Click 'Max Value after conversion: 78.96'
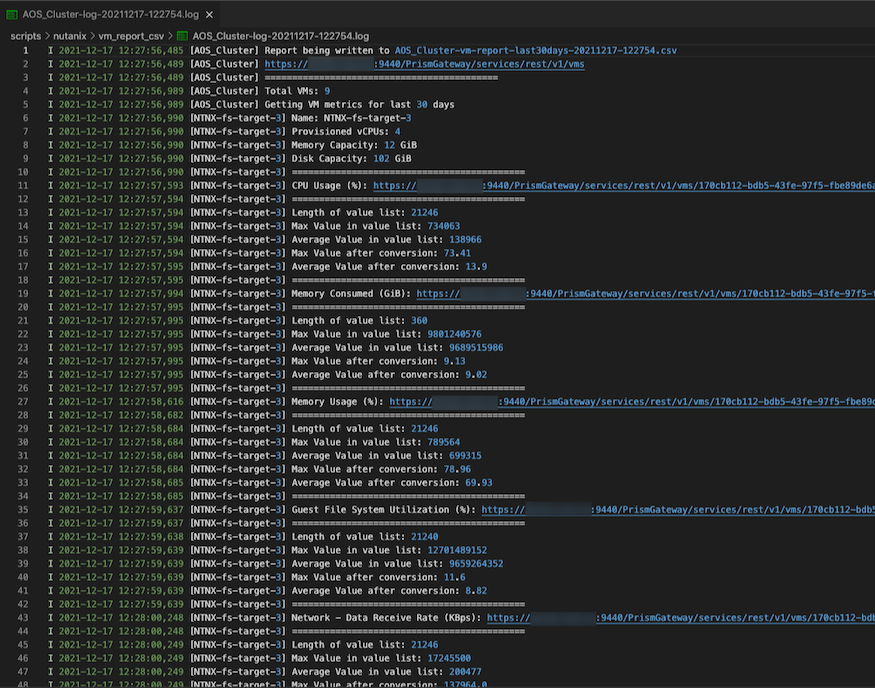This screenshot has width=875, height=688. [x=381, y=469]
